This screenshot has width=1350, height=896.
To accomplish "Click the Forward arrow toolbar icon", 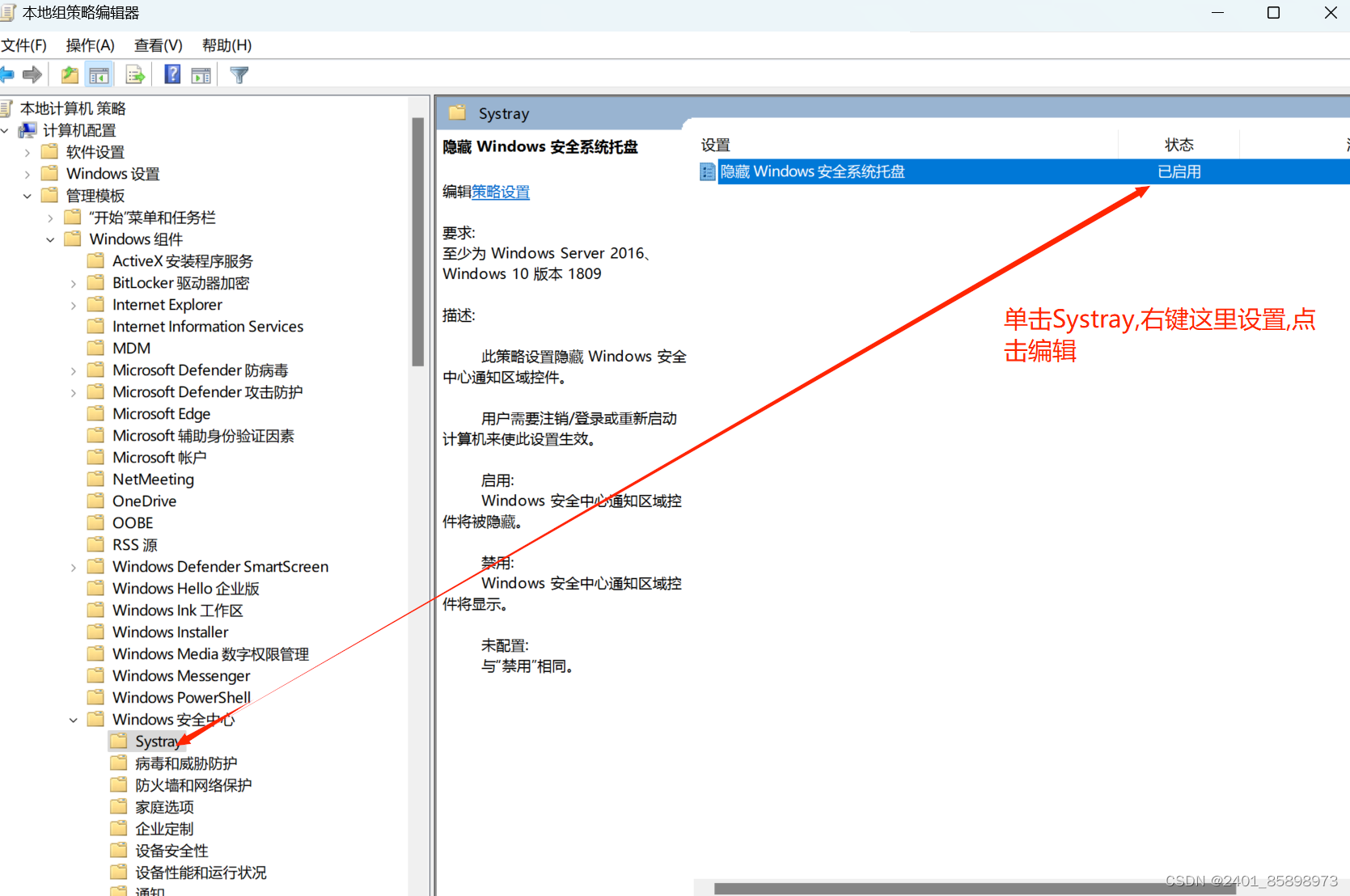I will coord(32,75).
